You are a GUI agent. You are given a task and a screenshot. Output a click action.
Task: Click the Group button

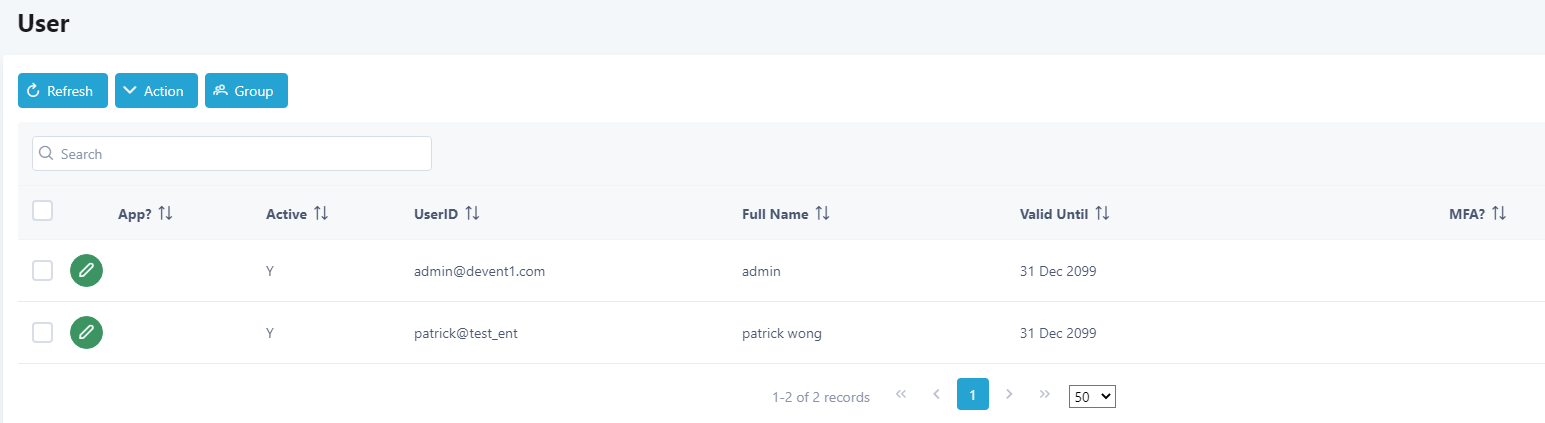click(246, 91)
